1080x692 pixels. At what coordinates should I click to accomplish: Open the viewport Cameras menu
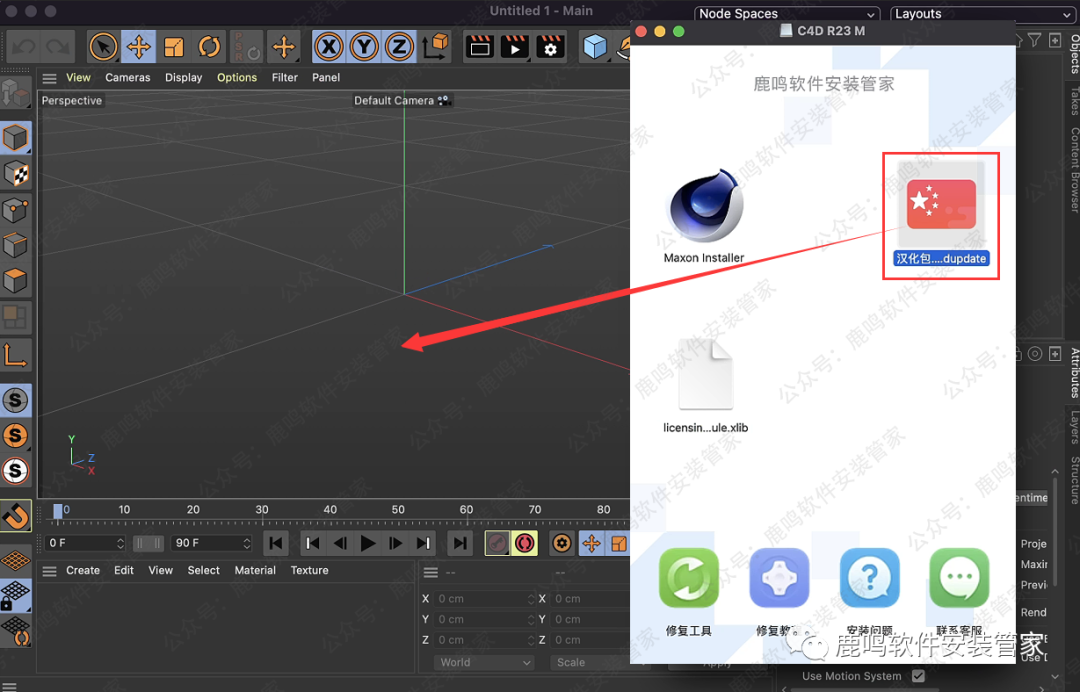point(128,77)
